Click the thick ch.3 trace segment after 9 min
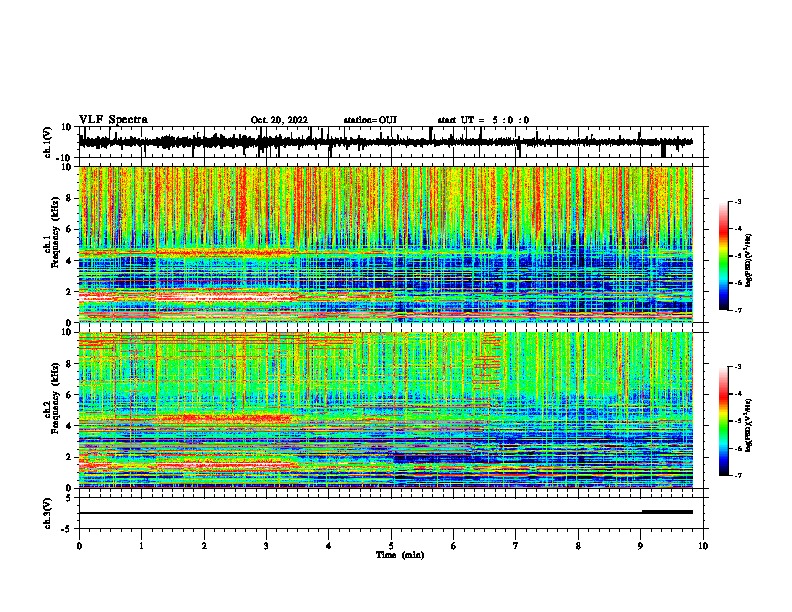 click(667, 512)
